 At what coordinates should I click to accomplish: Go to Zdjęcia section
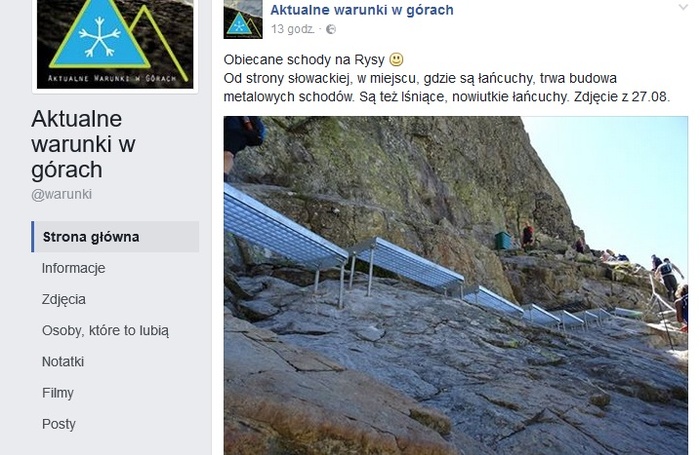pos(64,299)
